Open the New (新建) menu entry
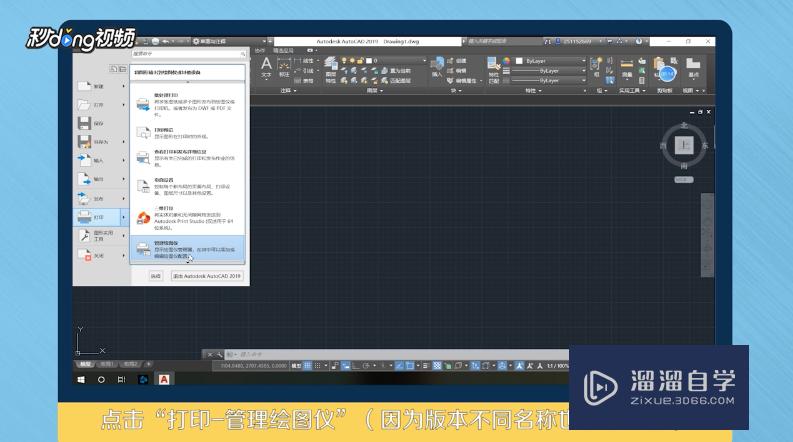Image resolution: width=793 pixels, height=442 pixels. click(100, 86)
